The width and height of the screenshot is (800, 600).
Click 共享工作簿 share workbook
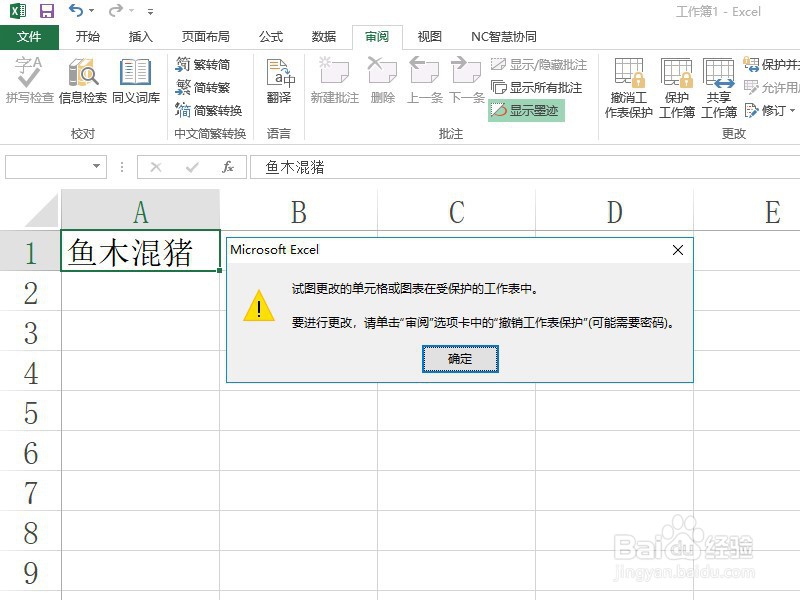coord(718,88)
